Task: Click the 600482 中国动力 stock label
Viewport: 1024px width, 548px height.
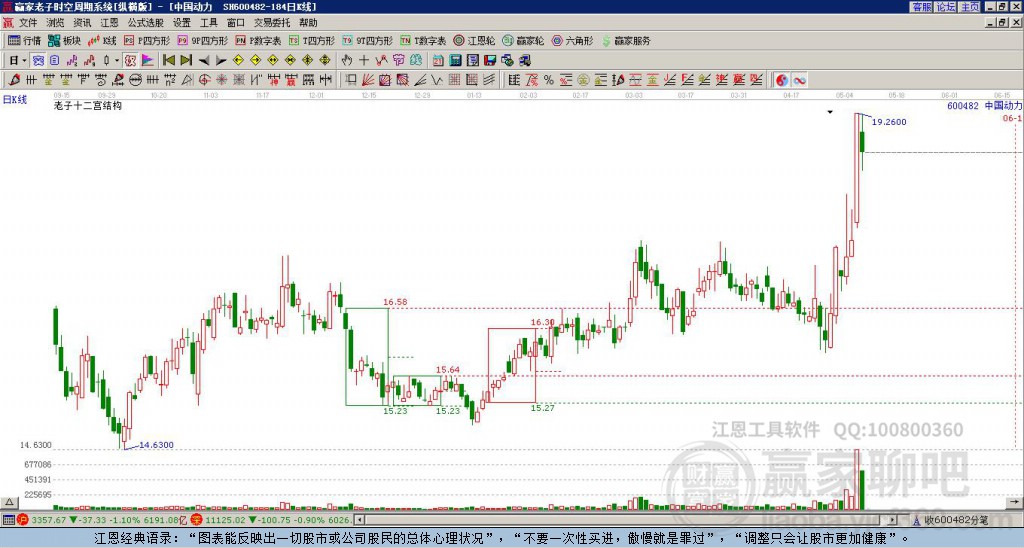Action: [984, 105]
